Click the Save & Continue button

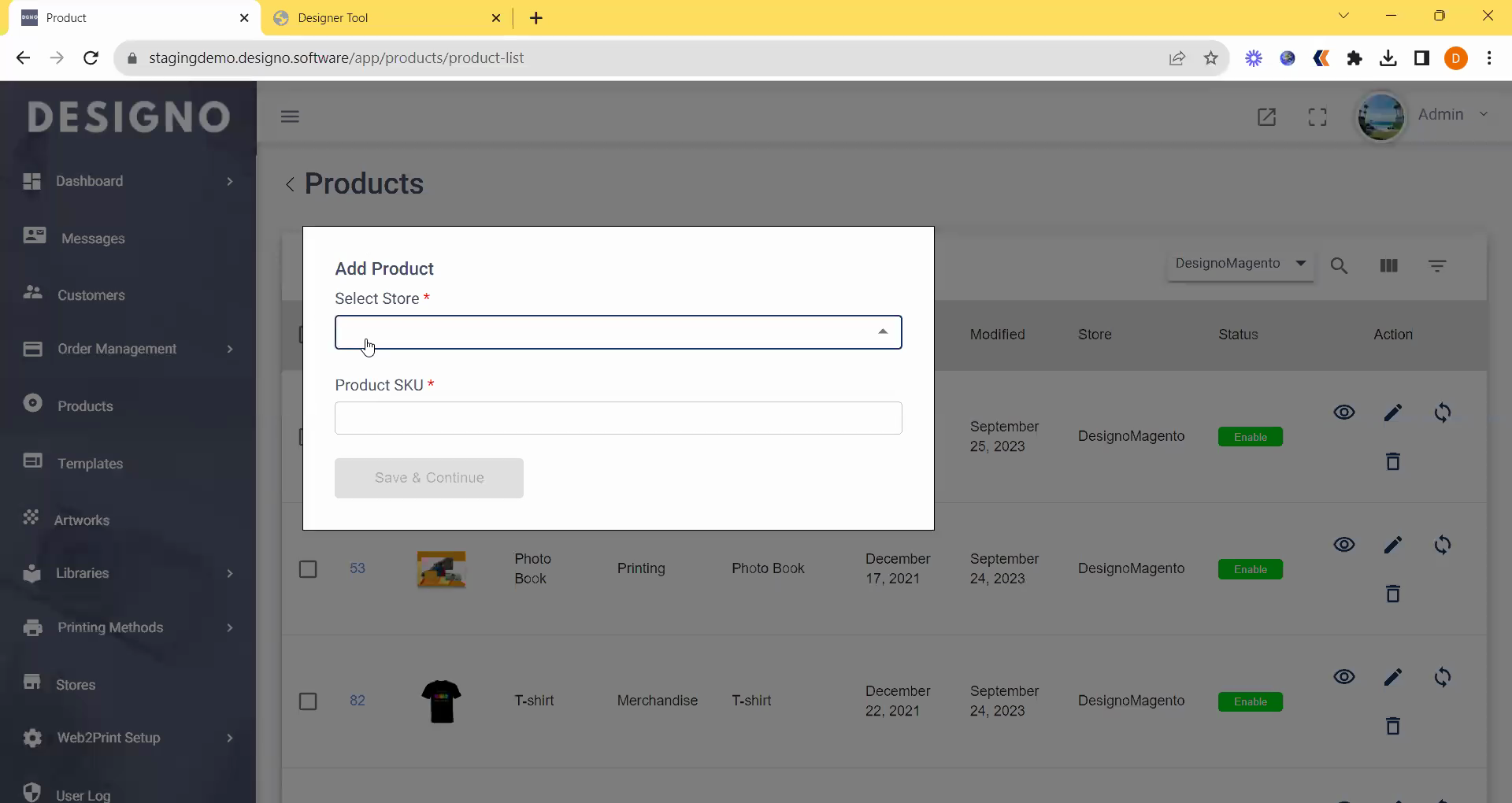point(428,478)
